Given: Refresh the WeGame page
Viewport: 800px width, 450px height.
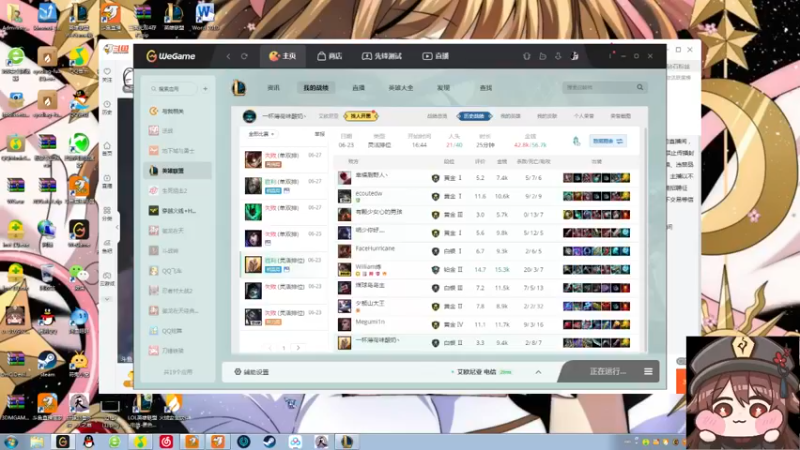Looking at the screenshot, I should [244, 56].
